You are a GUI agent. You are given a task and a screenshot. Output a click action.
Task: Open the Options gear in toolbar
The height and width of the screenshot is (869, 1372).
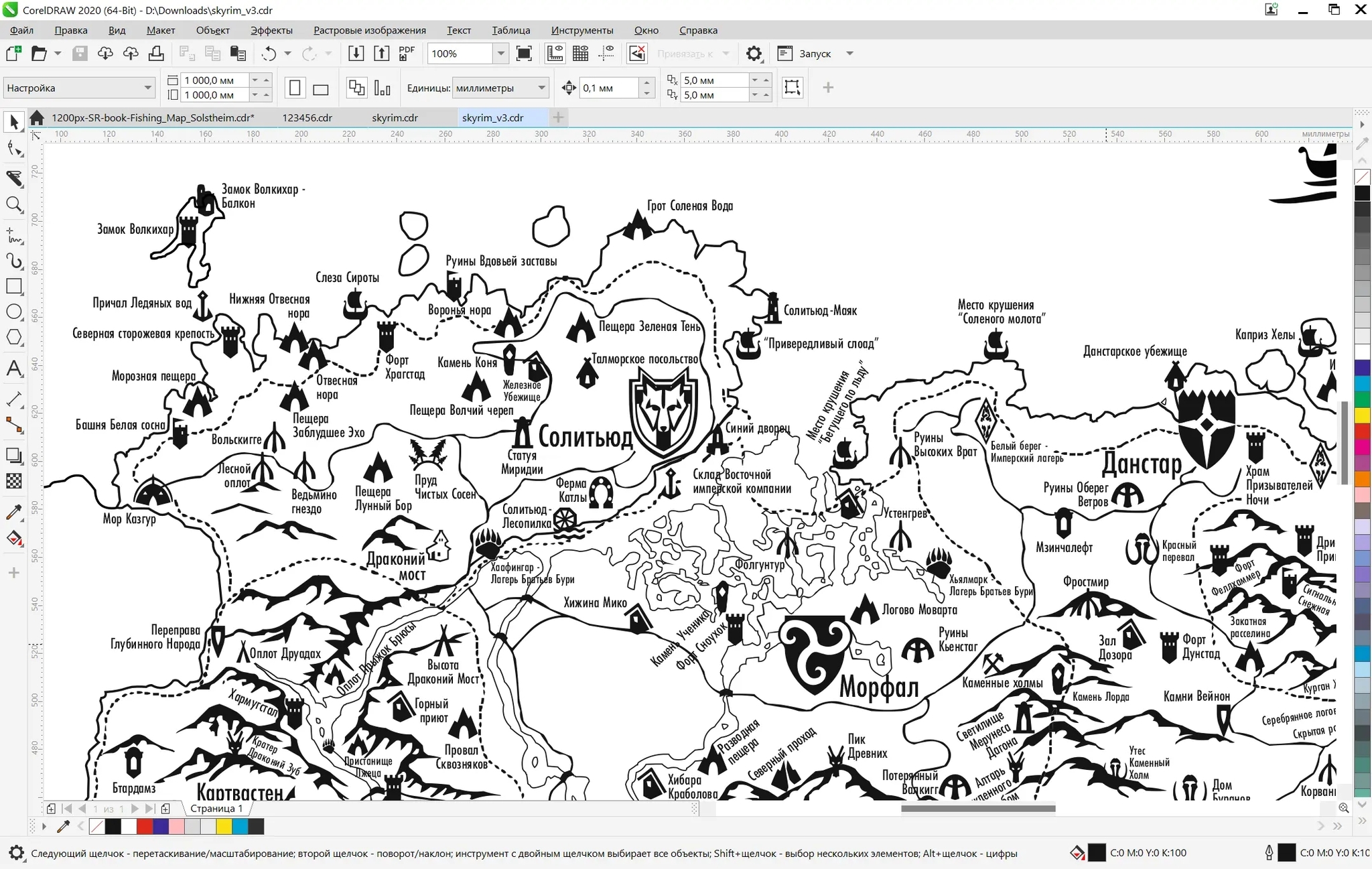pyautogui.click(x=754, y=54)
